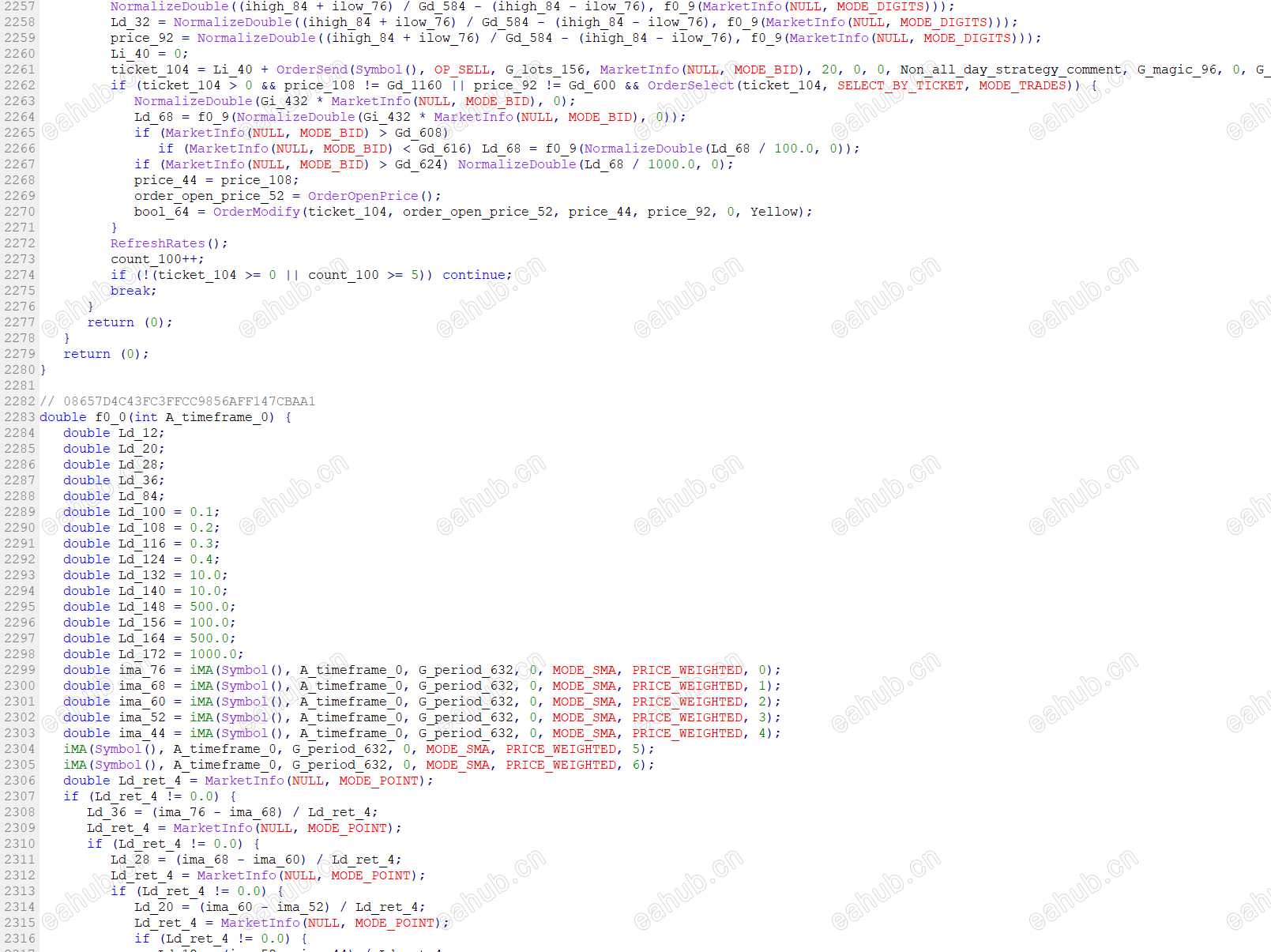
Task: Click the count_100++ statement
Action: [157, 259]
